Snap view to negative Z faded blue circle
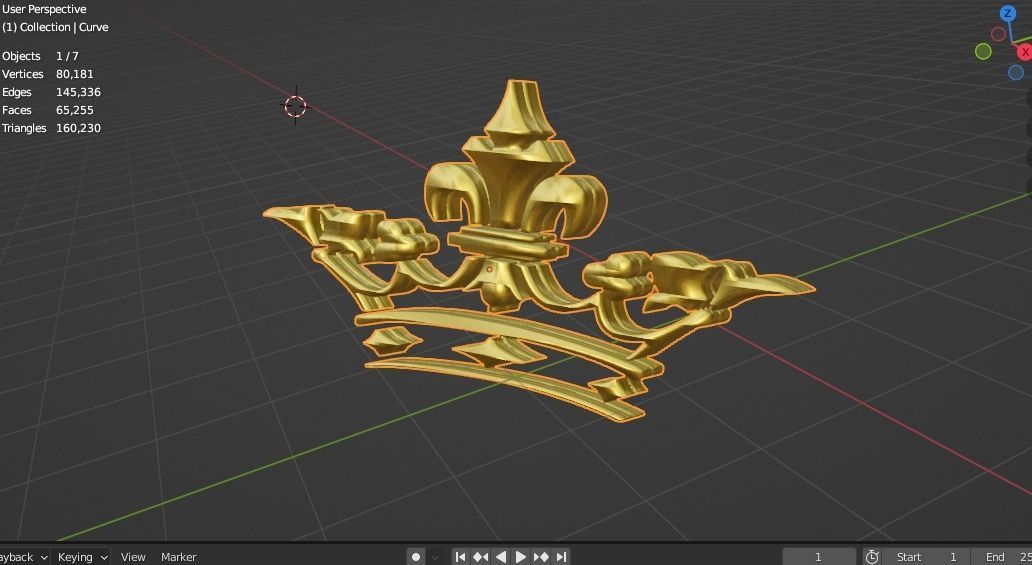Viewport: 1032px width, 565px height. click(1016, 72)
